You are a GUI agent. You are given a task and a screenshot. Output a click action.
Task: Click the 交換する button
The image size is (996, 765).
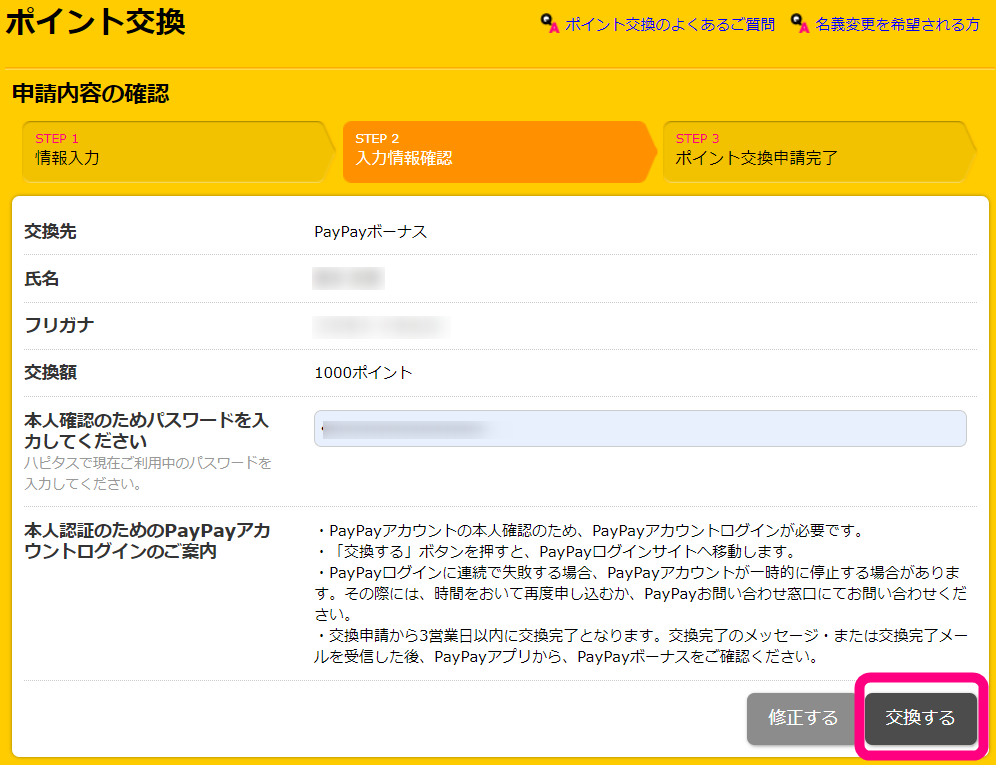(x=920, y=718)
